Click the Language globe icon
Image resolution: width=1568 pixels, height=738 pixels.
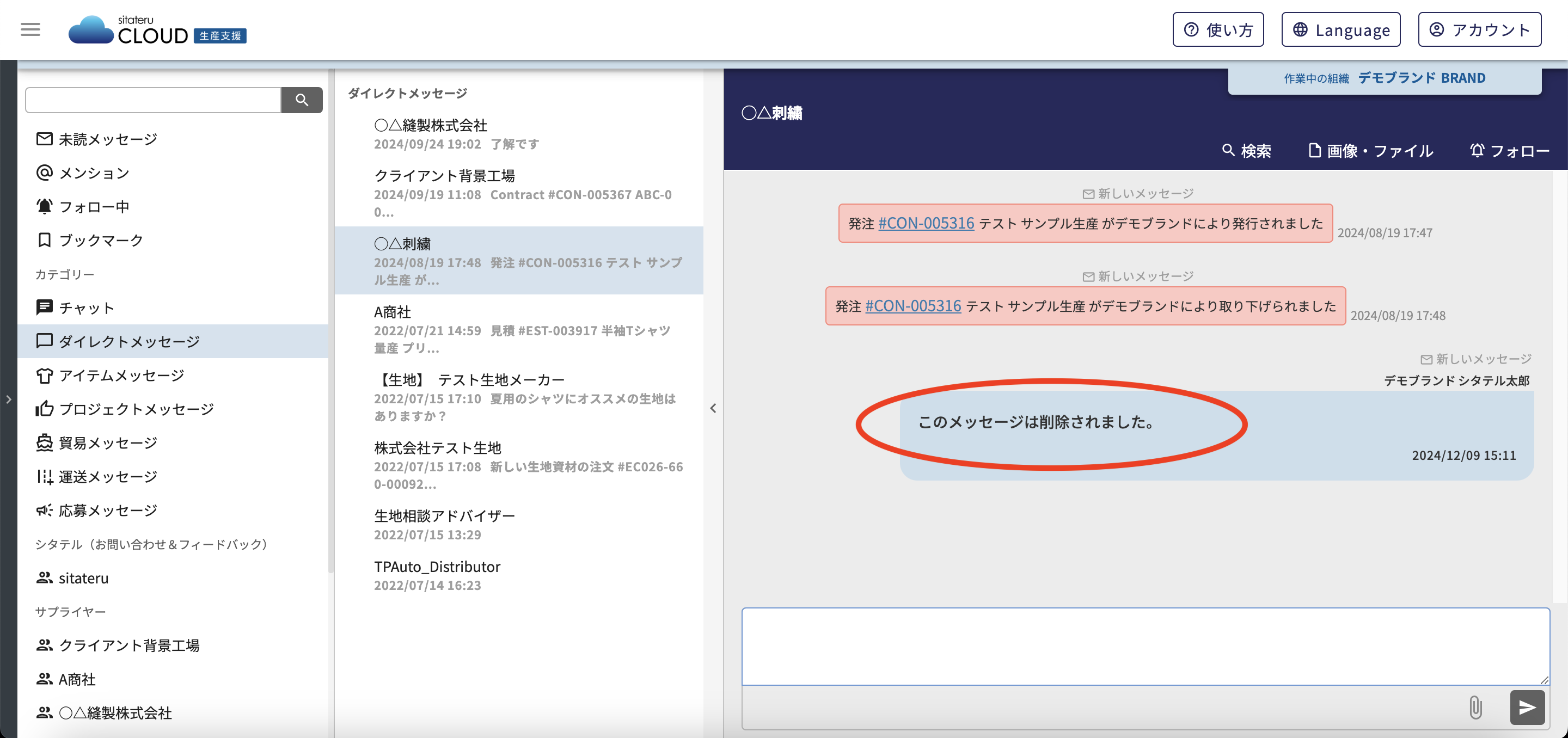pyautogui.click(x=1300, y=30)
